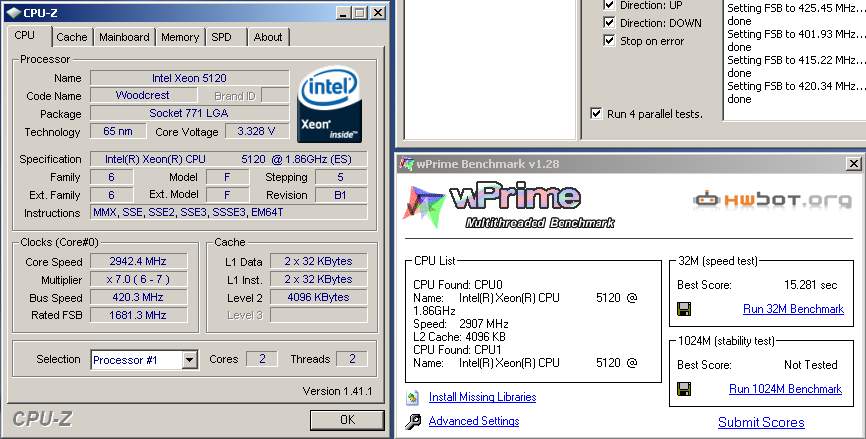Click the Rated FSB value 1681.3 MHz
Viewport: 866px width, 439px height.
click(138, 315)
